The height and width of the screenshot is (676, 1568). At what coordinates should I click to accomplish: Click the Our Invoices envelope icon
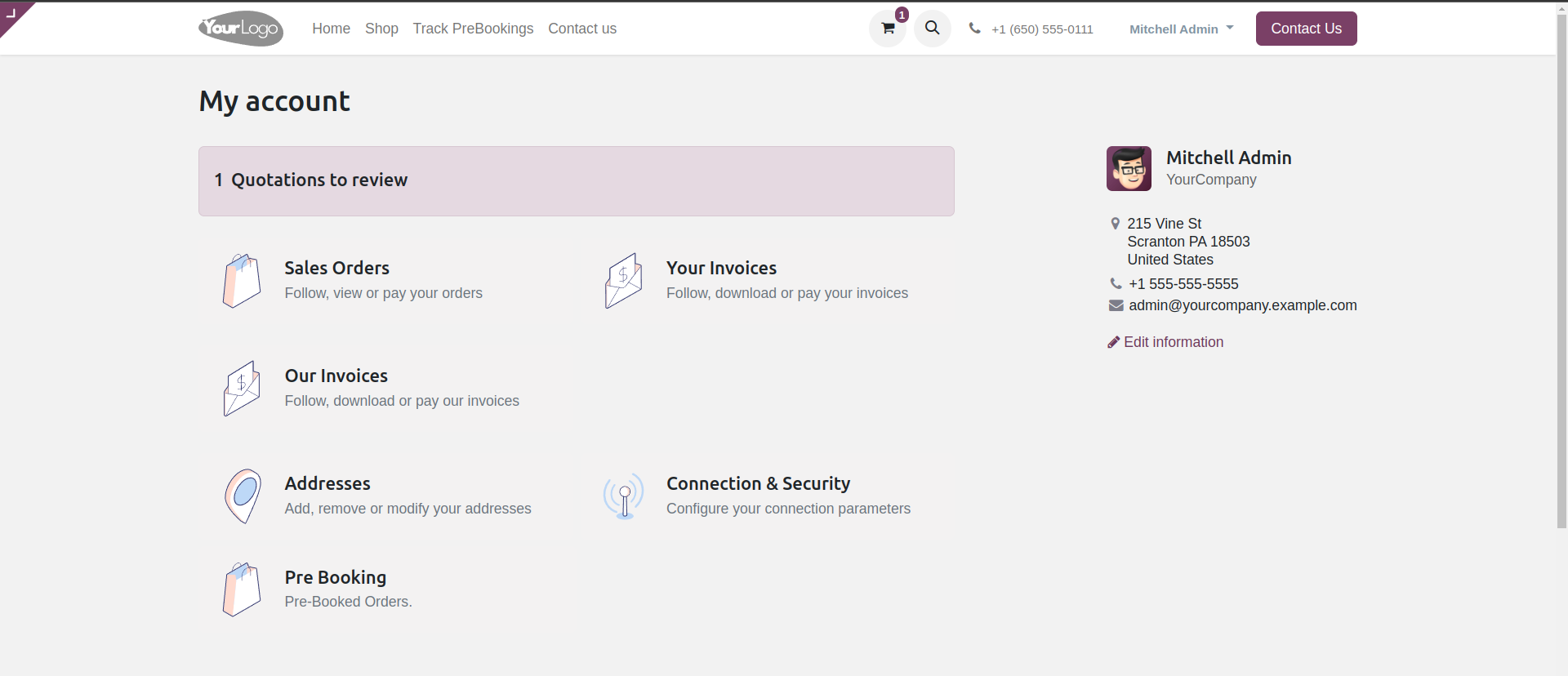[242, 388]
